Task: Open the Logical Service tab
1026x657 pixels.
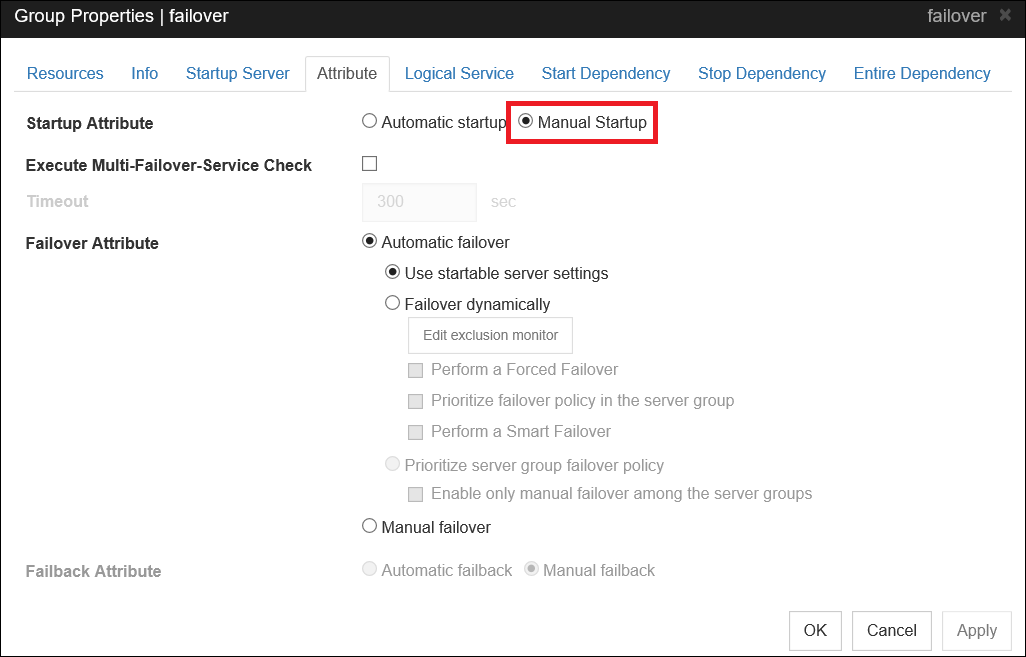Action: [459, 73]
